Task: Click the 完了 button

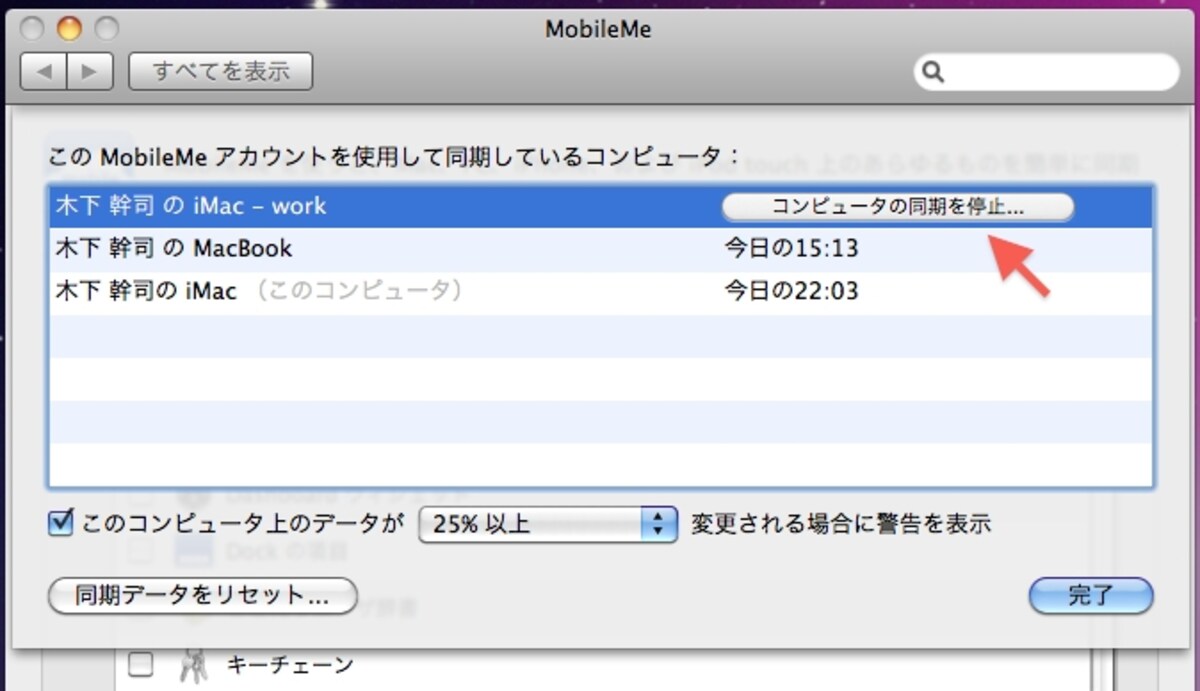Action: pyautogui.click(x=1091, y=596)
